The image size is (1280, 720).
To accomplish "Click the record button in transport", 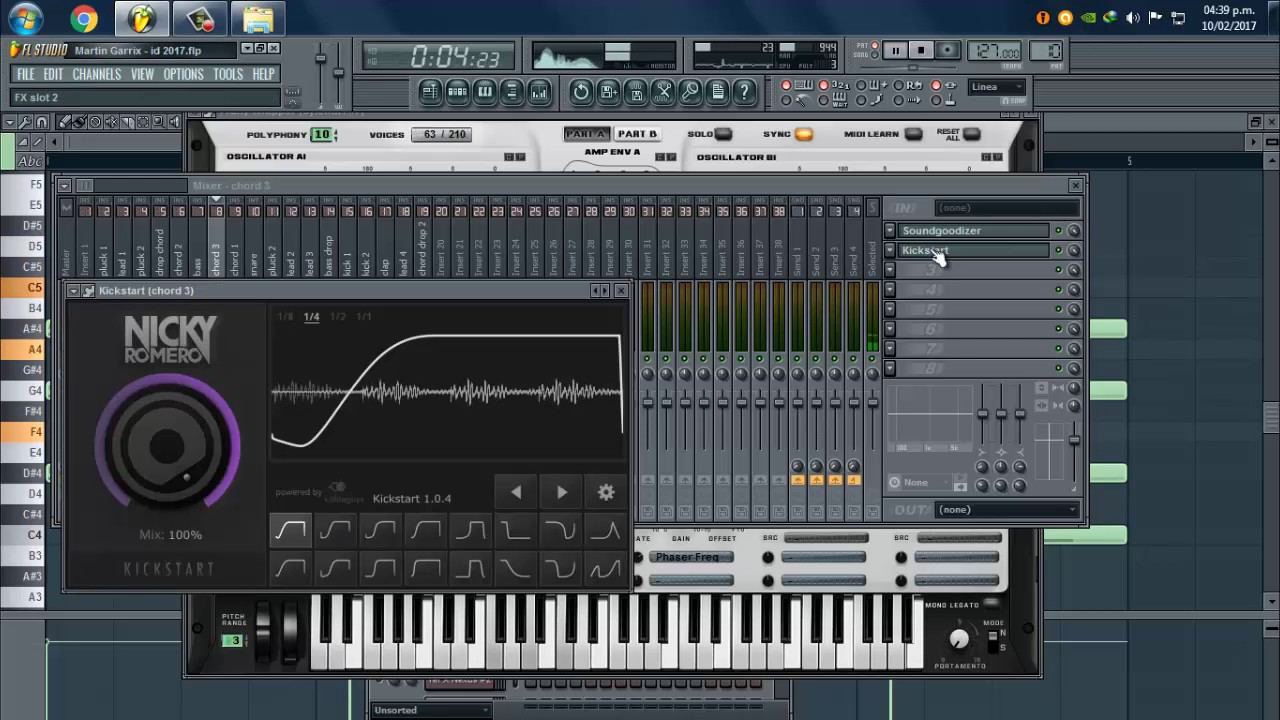I will point(947,51).
